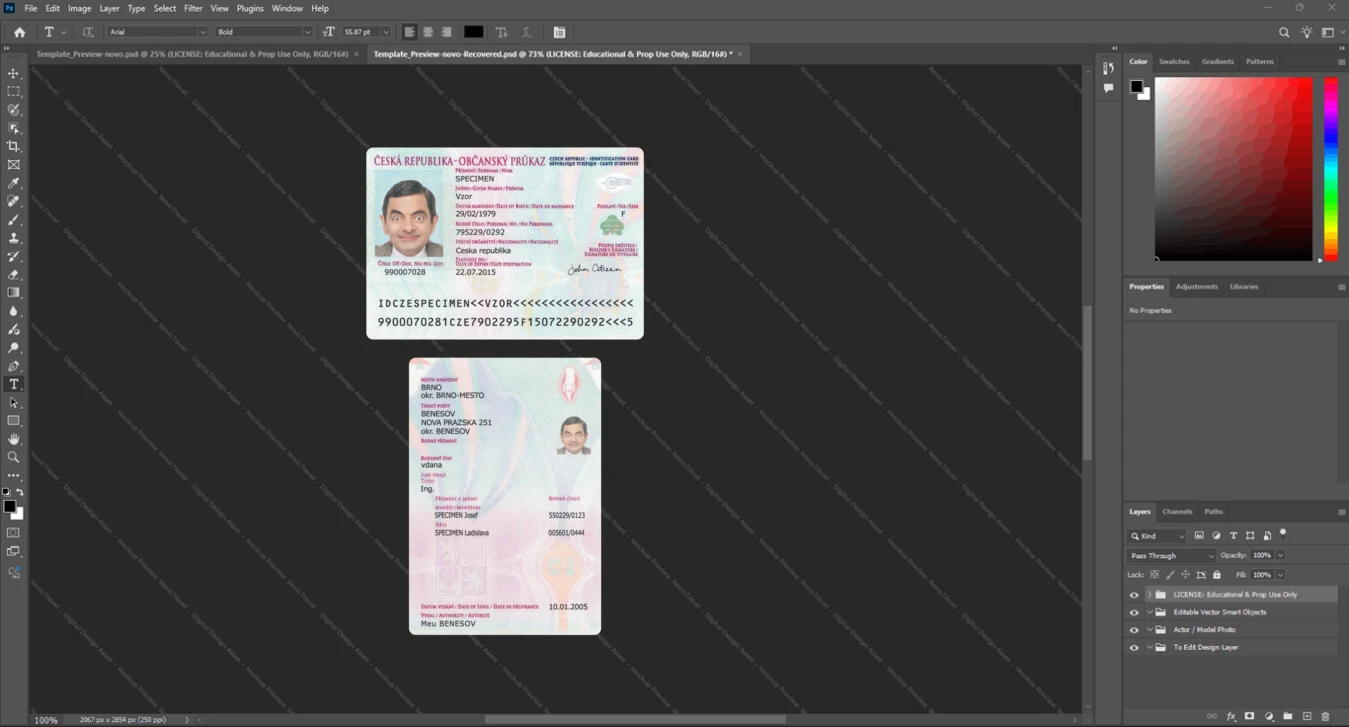
Task: Switch to the Channels tab
Action: pyautogui.click(x=1177, y=511)
